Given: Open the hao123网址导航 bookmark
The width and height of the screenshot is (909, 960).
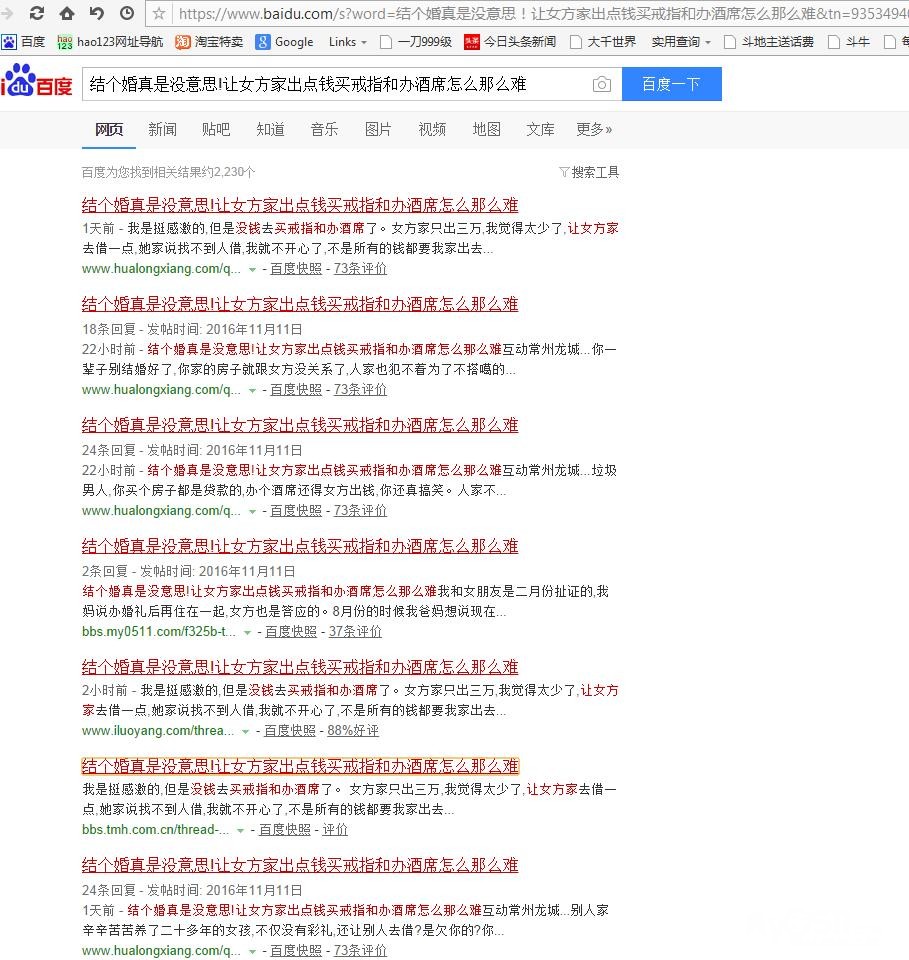Looking at the screenshot, I should click(110, 42).
